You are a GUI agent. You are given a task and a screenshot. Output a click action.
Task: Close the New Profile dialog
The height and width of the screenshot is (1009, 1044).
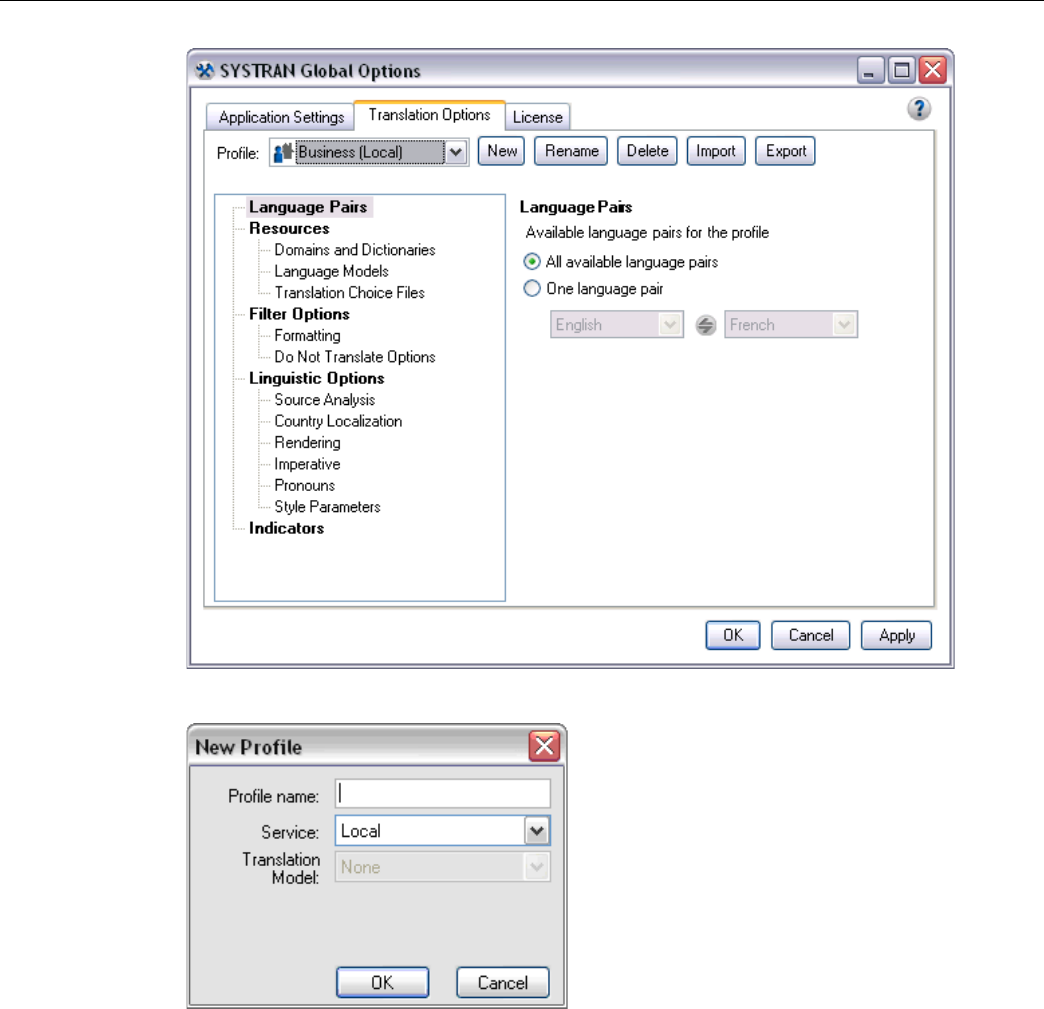[x=544, y=746]
